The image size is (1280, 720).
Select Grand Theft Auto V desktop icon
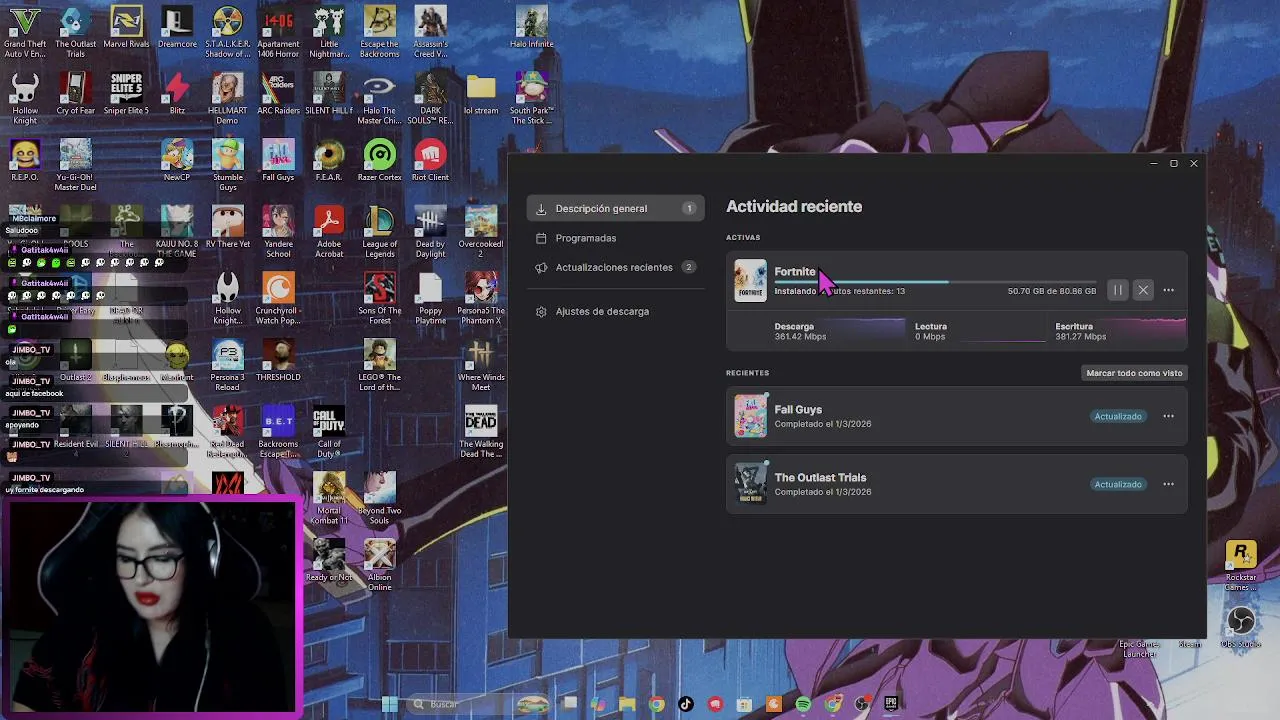click(x=25, y=32)
